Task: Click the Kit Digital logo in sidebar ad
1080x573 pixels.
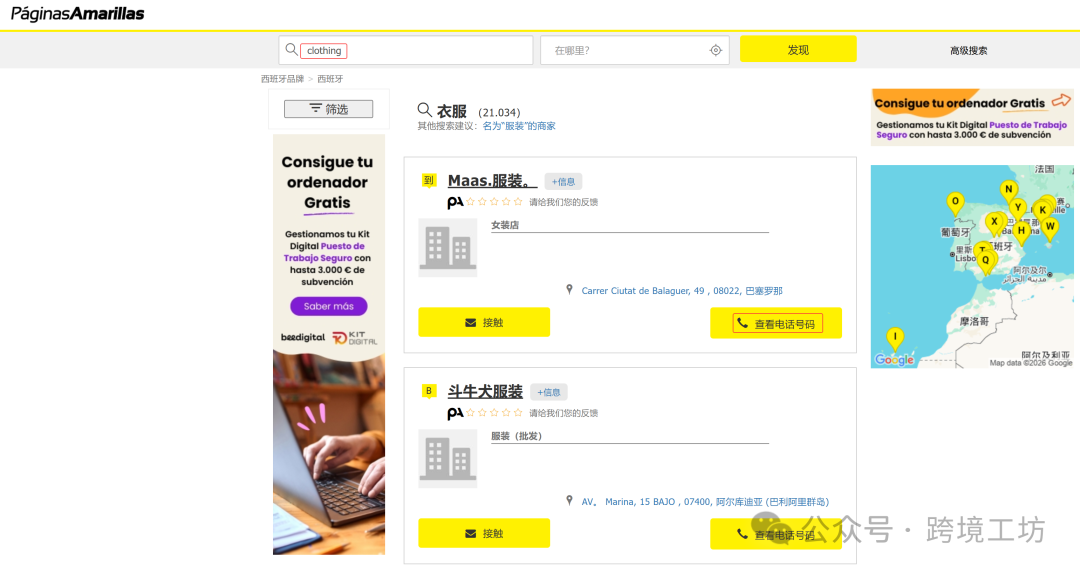Action: point(355,338)
